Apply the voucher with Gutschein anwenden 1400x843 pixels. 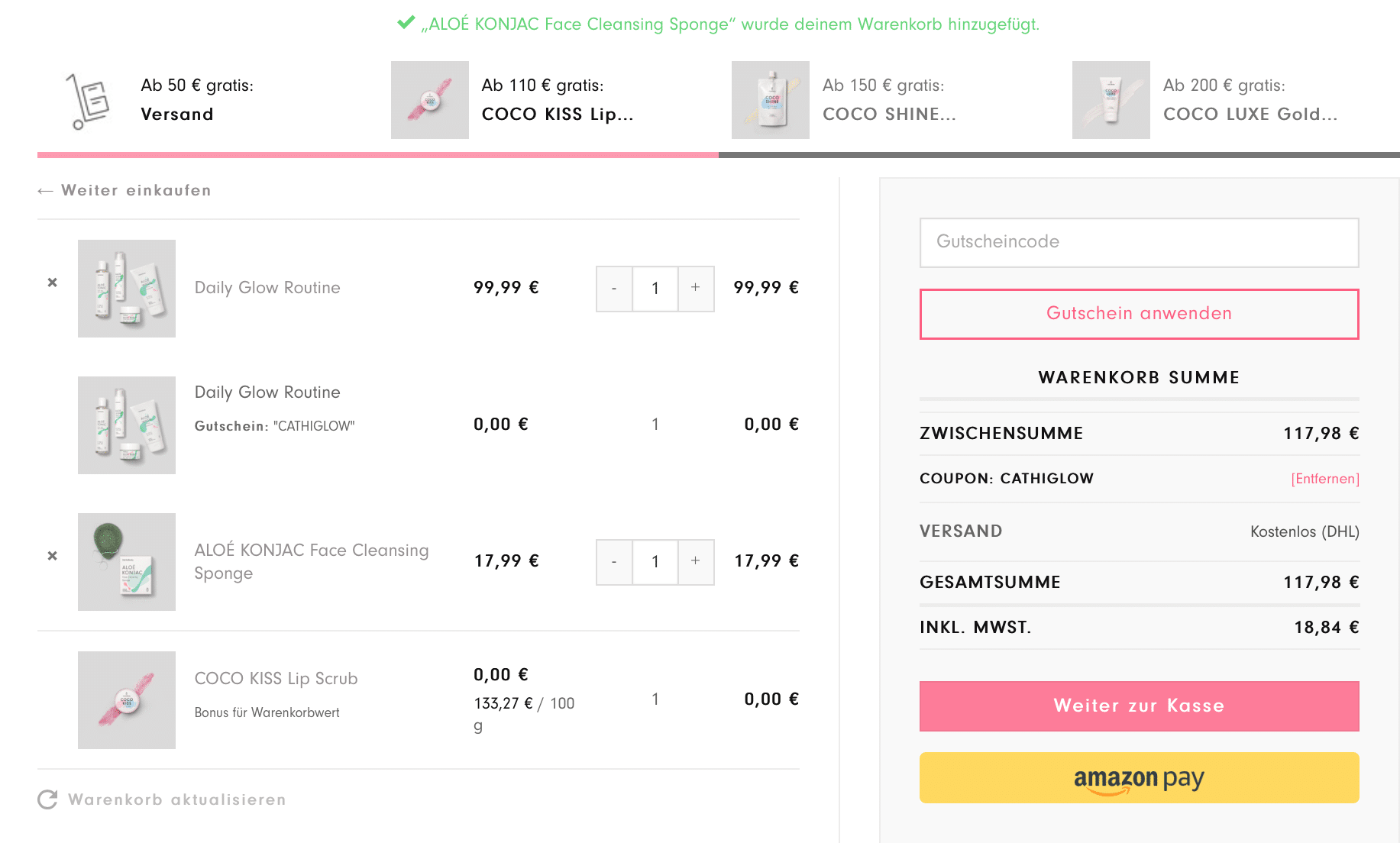click(x=1139, y=314)
